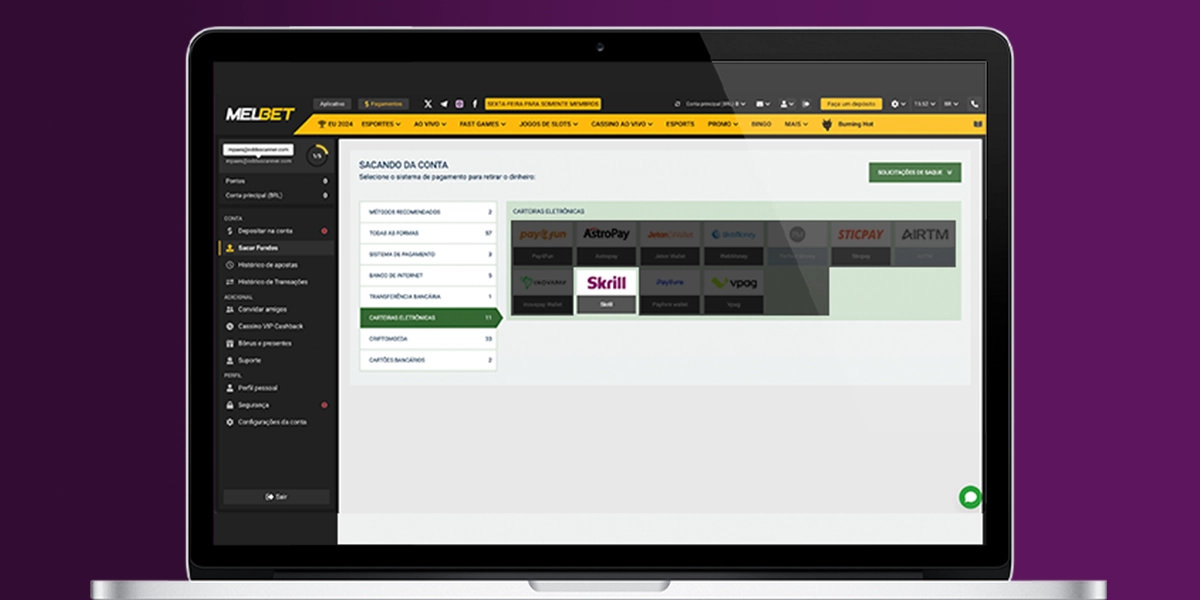This screenshot has height=600, width=1200.
Task: Open the settings gear dropdown
Action: click(x=897, y=104)
